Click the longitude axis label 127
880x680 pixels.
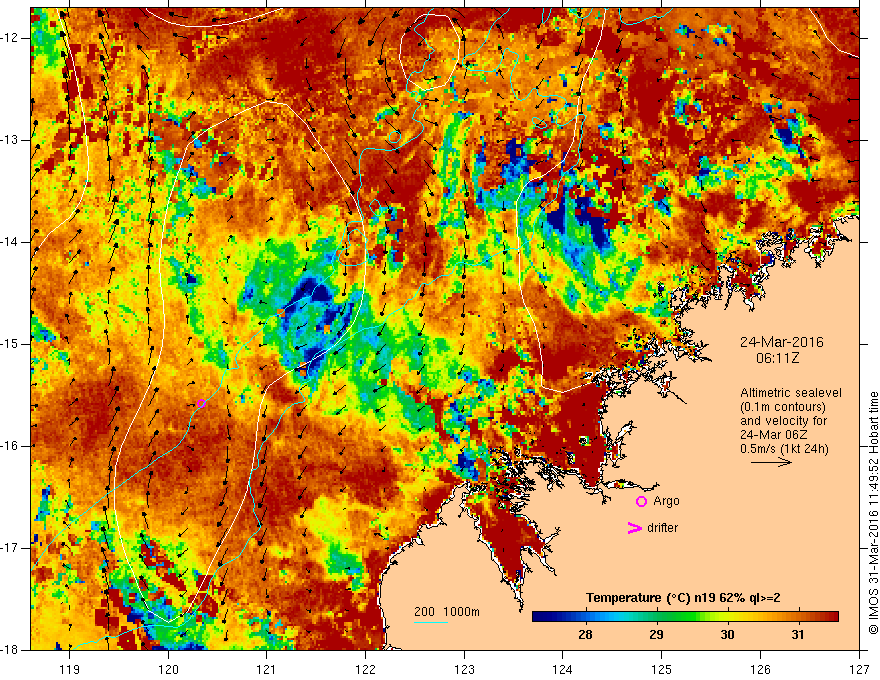[x=859, y=669]
